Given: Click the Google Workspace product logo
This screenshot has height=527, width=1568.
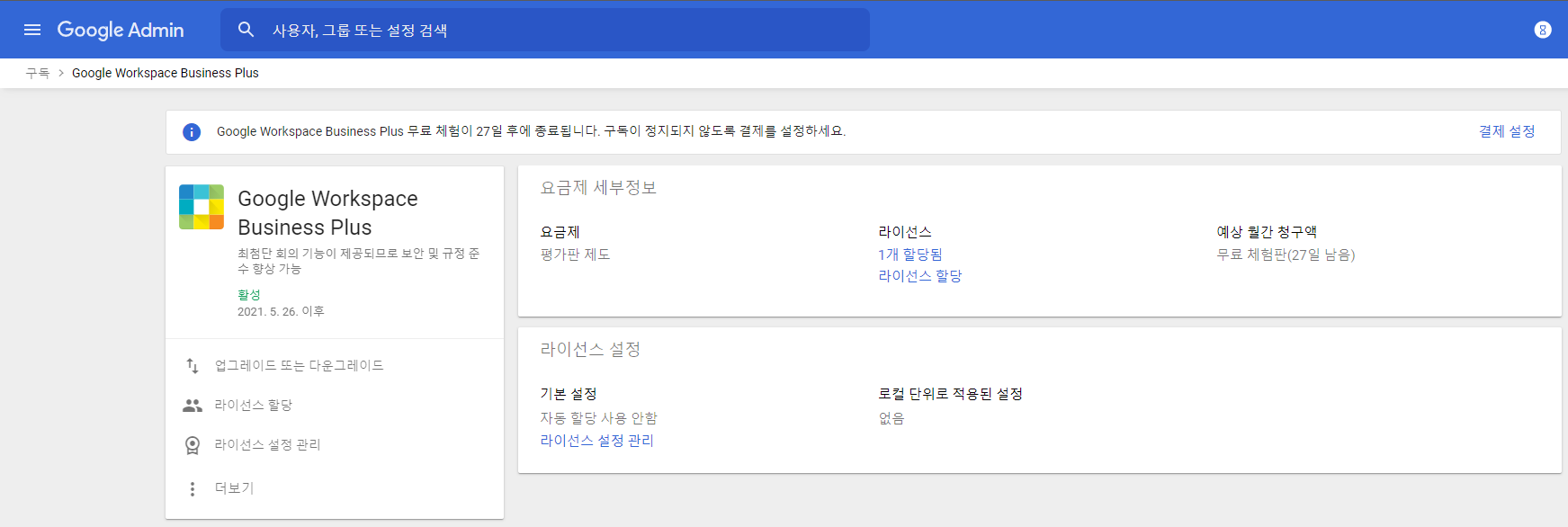Looking at the screenshot, I should tap(202, 207).
